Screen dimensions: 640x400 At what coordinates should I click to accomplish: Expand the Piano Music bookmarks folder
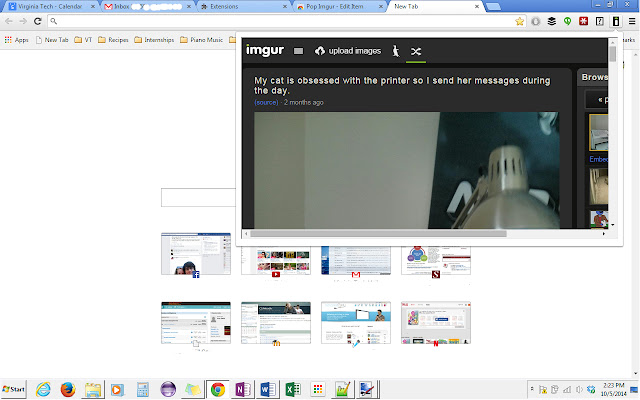tap(201, 40)
